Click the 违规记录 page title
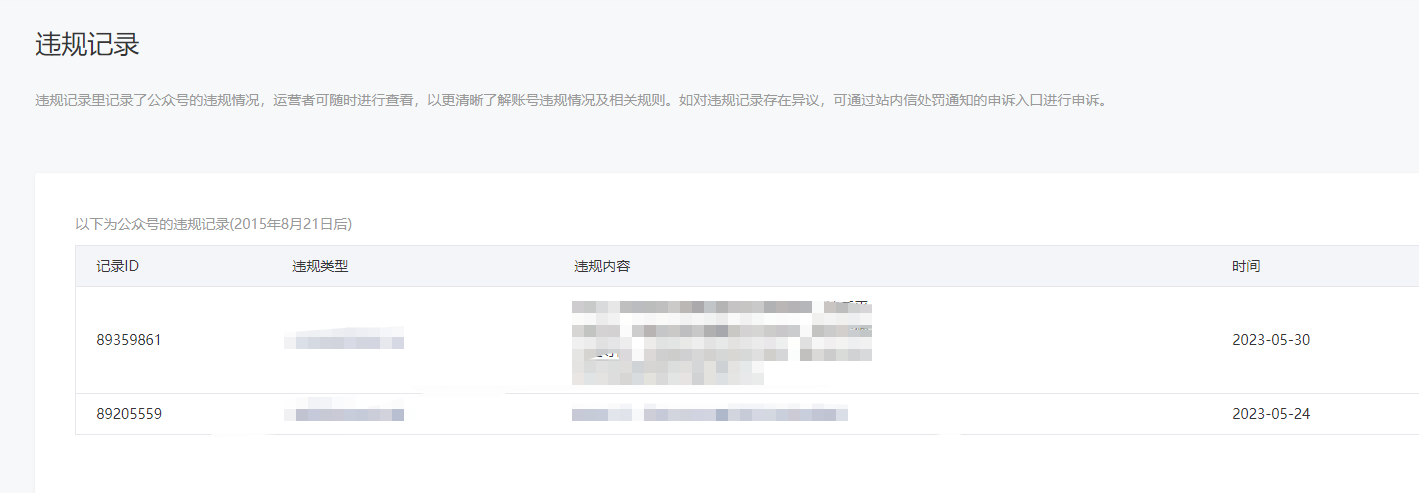 [x=87, y=44]
